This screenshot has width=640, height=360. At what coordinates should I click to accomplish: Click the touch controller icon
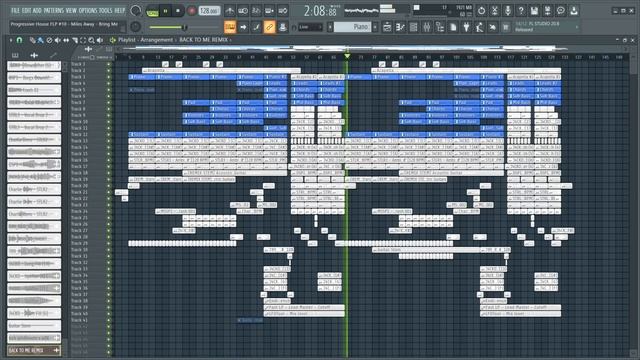493,27
